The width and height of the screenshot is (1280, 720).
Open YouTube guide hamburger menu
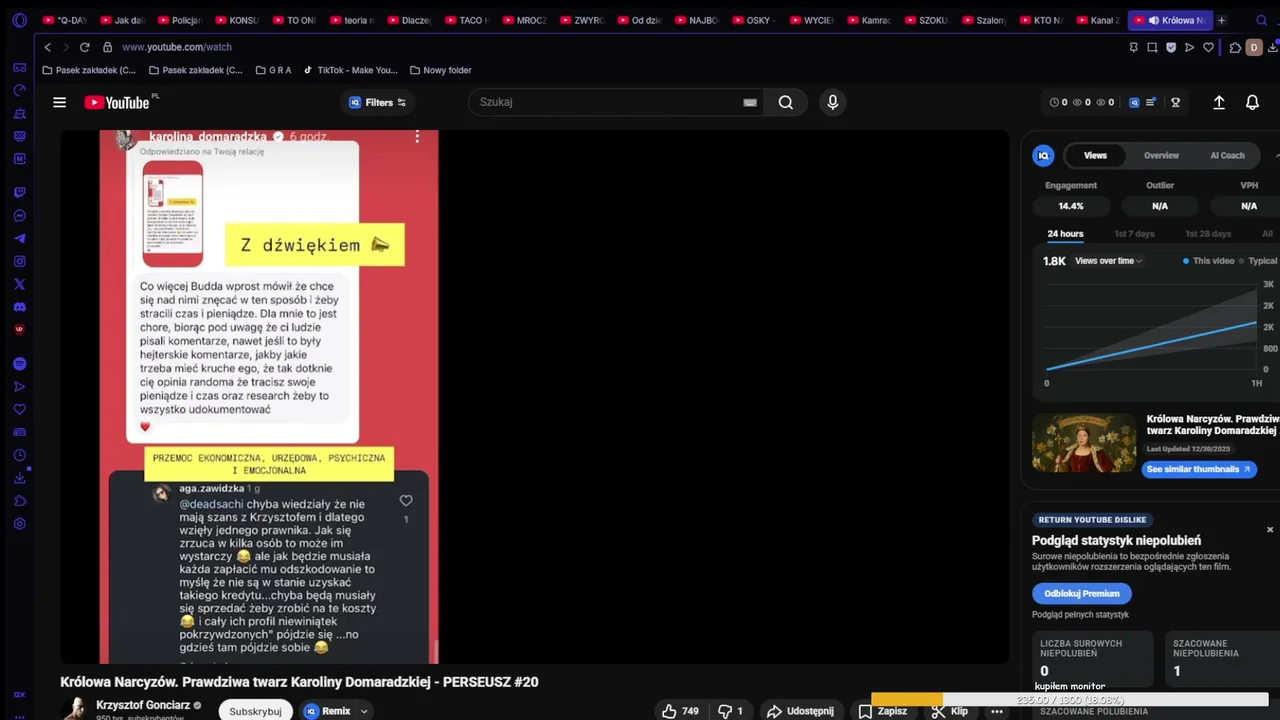tap(59, 102)
